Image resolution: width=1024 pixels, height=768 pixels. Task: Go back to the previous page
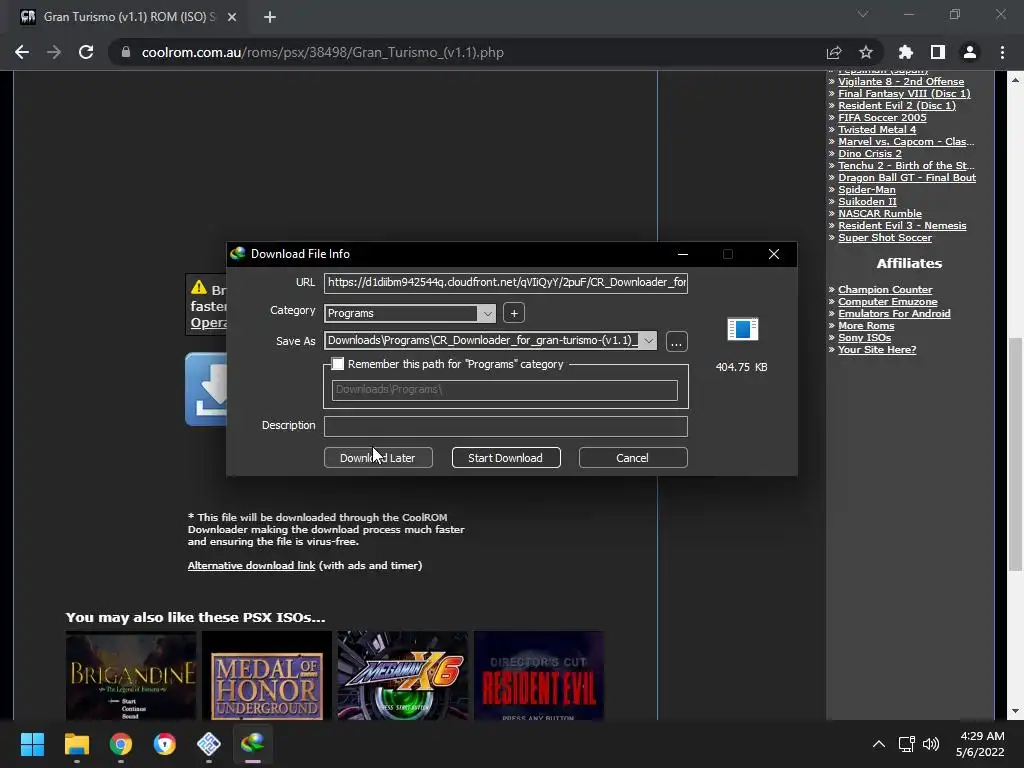tap(22, 52)
